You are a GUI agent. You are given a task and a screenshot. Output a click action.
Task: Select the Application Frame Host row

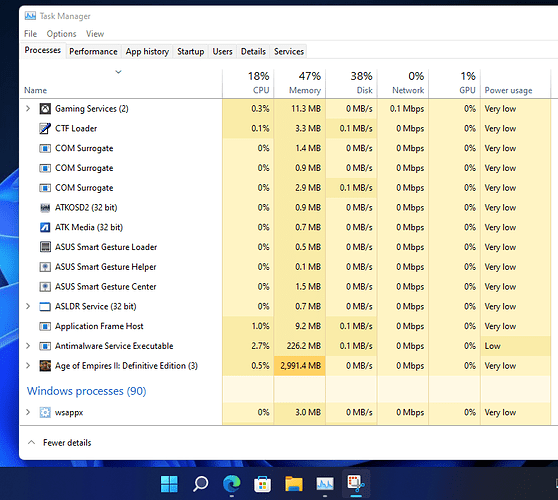(x=285, y=326)
